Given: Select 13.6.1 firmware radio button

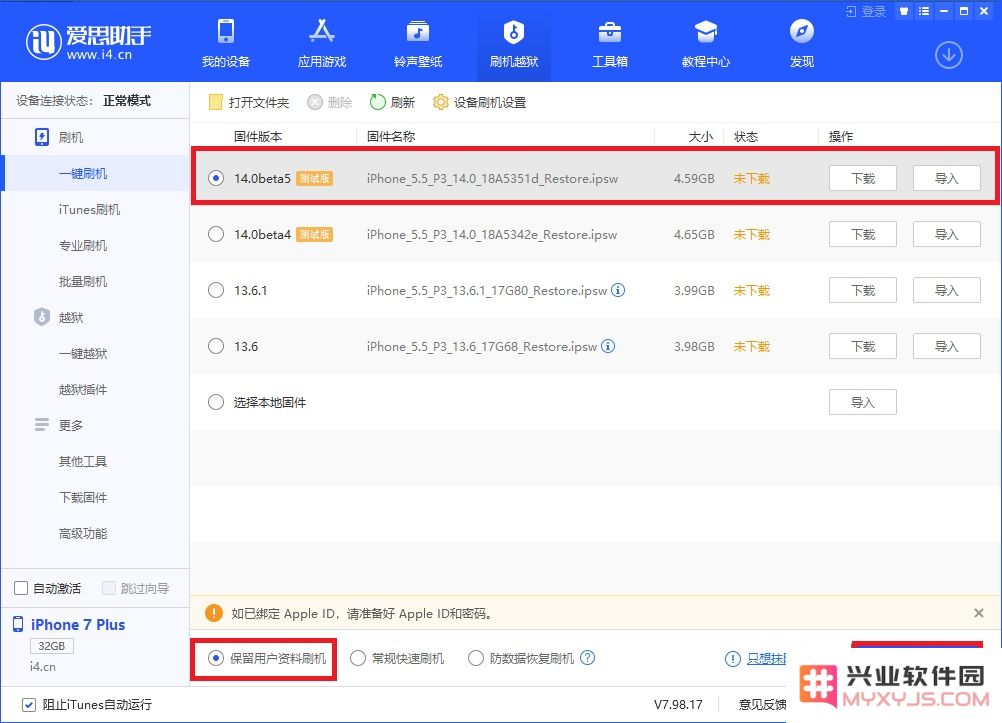Looking at the screenshot, I should coord(216,290).
